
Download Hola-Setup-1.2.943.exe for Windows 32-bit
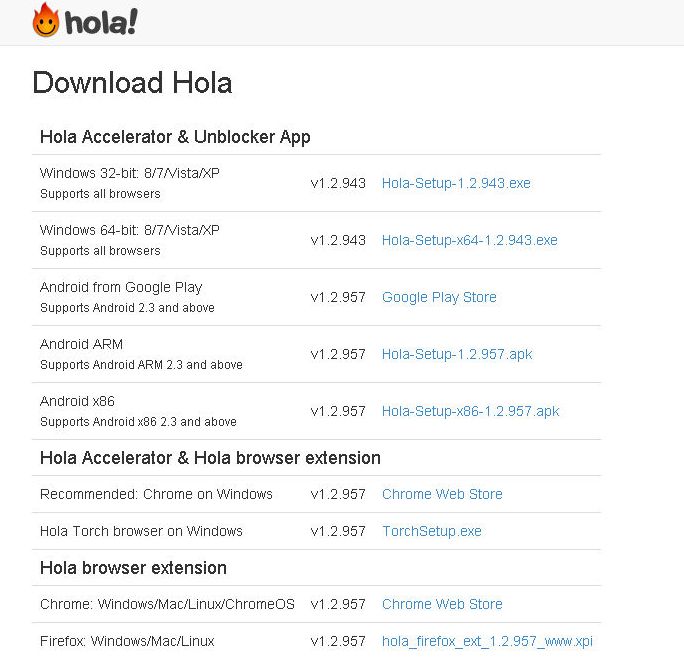(x=456, y=183)
